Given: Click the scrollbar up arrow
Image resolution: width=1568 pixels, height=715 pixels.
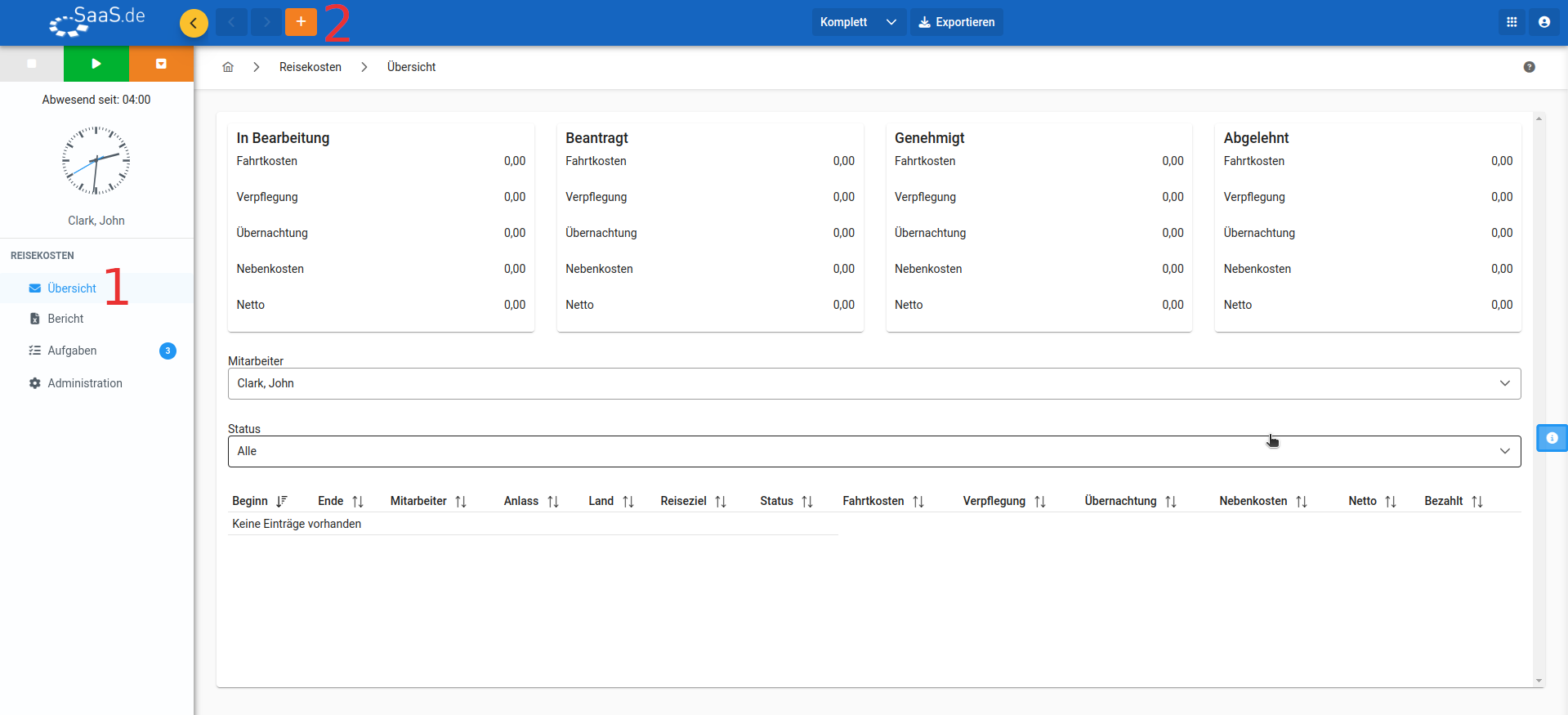Looking at the screenshot, I should pyautogui.click(x=1539, y=118).
